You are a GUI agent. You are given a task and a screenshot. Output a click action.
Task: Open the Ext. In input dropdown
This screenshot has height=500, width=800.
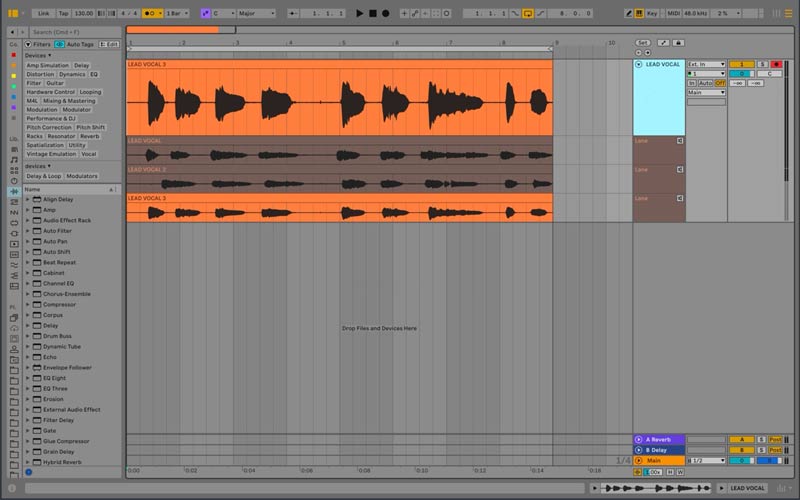(x=706, y=64)
